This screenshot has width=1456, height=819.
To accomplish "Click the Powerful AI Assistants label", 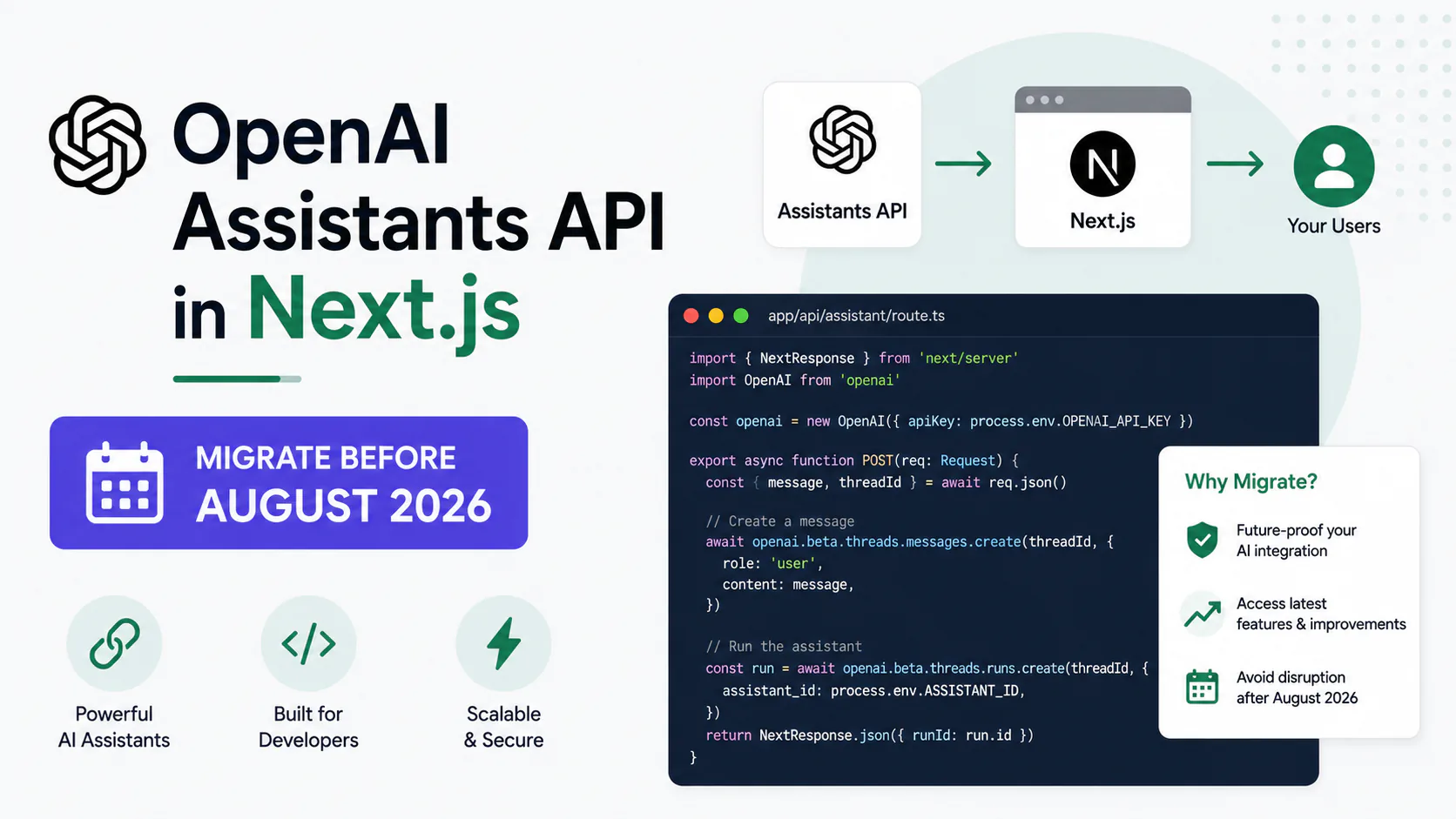I will point(114,727).
